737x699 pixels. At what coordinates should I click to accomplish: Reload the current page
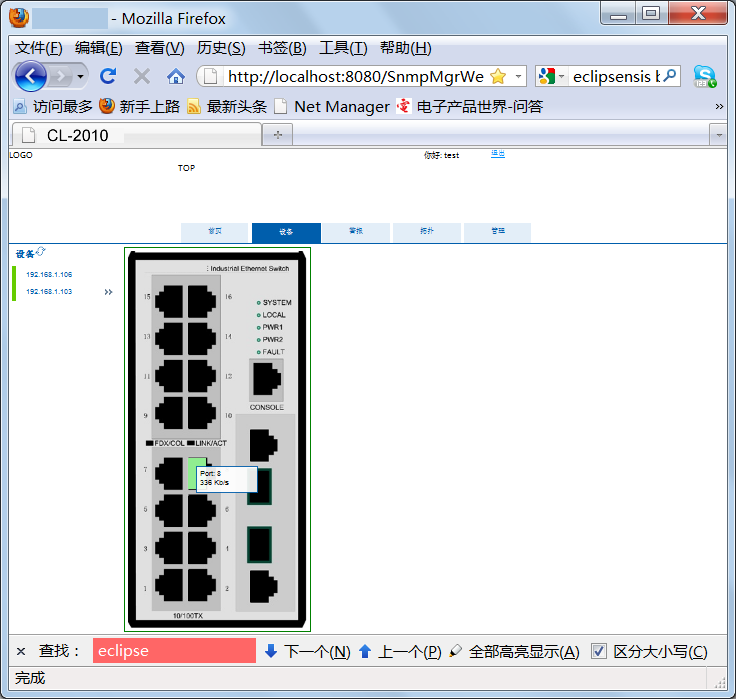click(108, 76)
